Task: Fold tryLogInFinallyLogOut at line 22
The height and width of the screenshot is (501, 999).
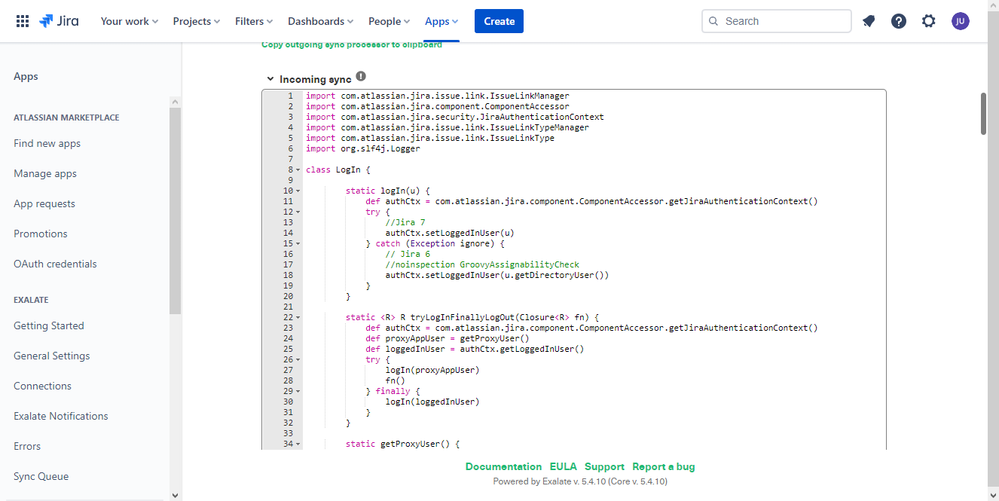Action: pyautogui.click(x=298, y=317)
